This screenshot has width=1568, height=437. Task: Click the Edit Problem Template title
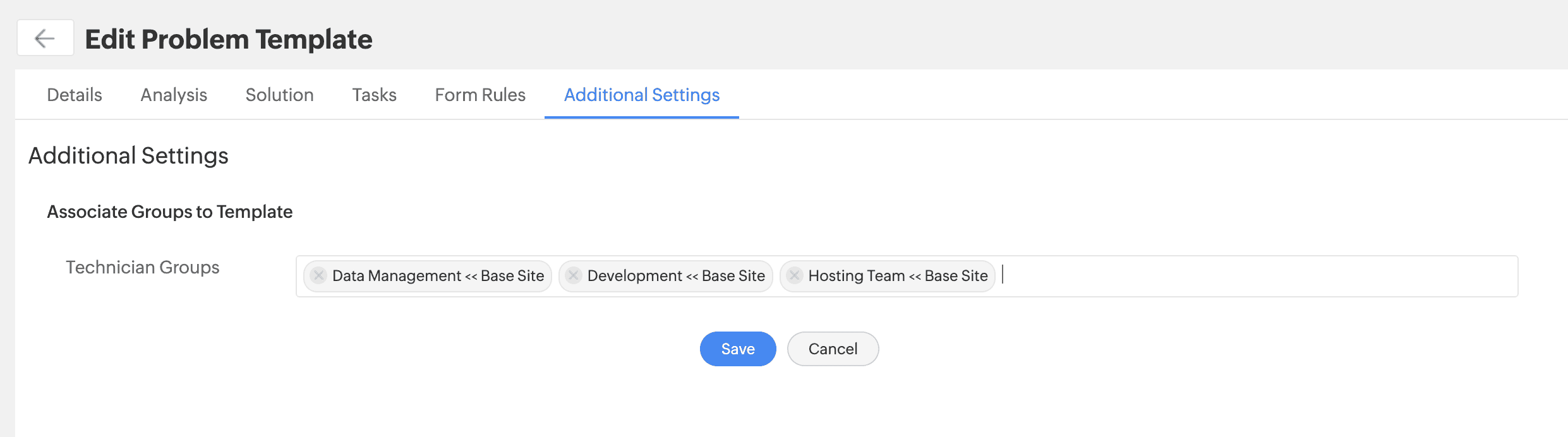[x=229, y=39]
